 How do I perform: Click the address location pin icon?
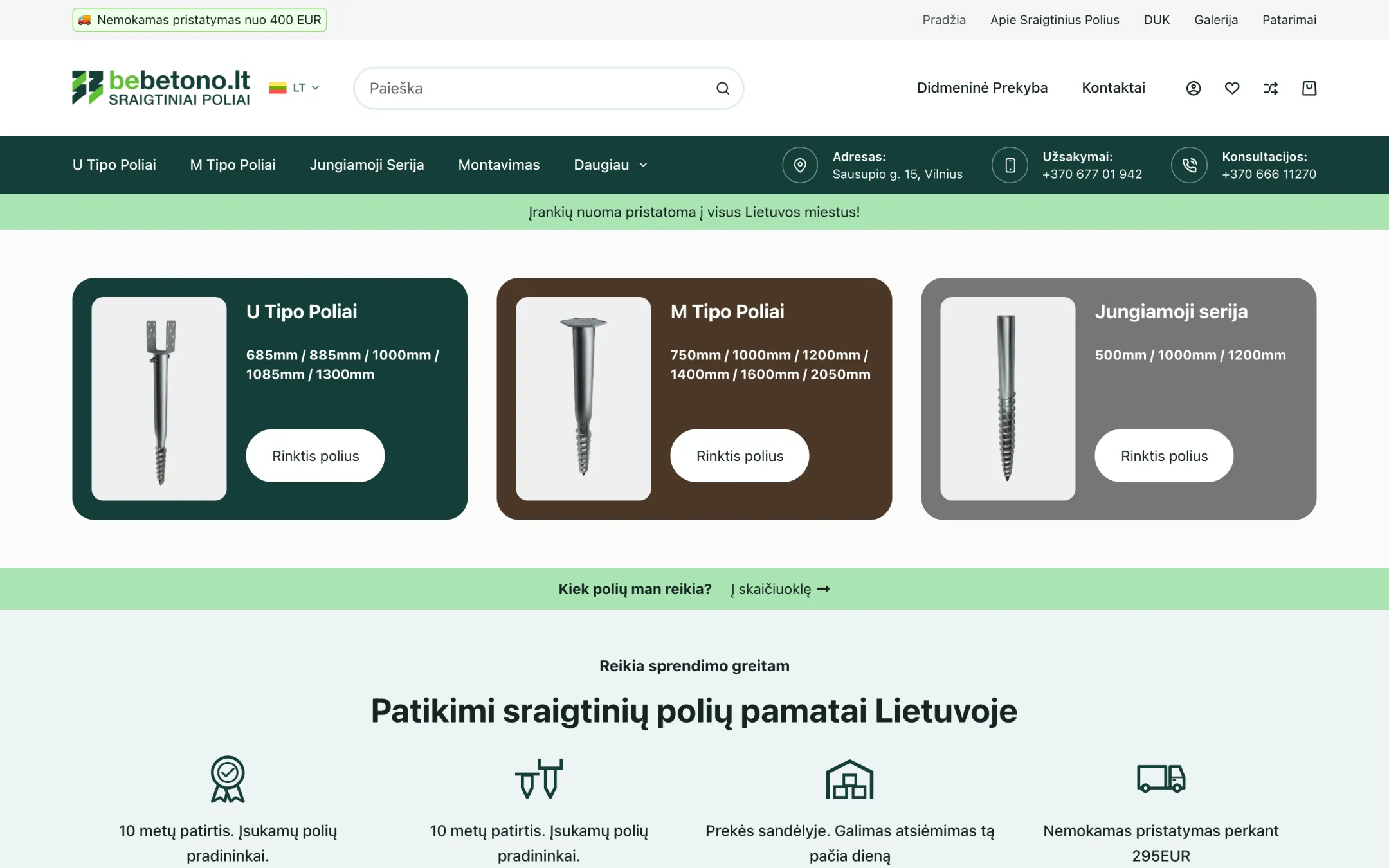[800, 165]
